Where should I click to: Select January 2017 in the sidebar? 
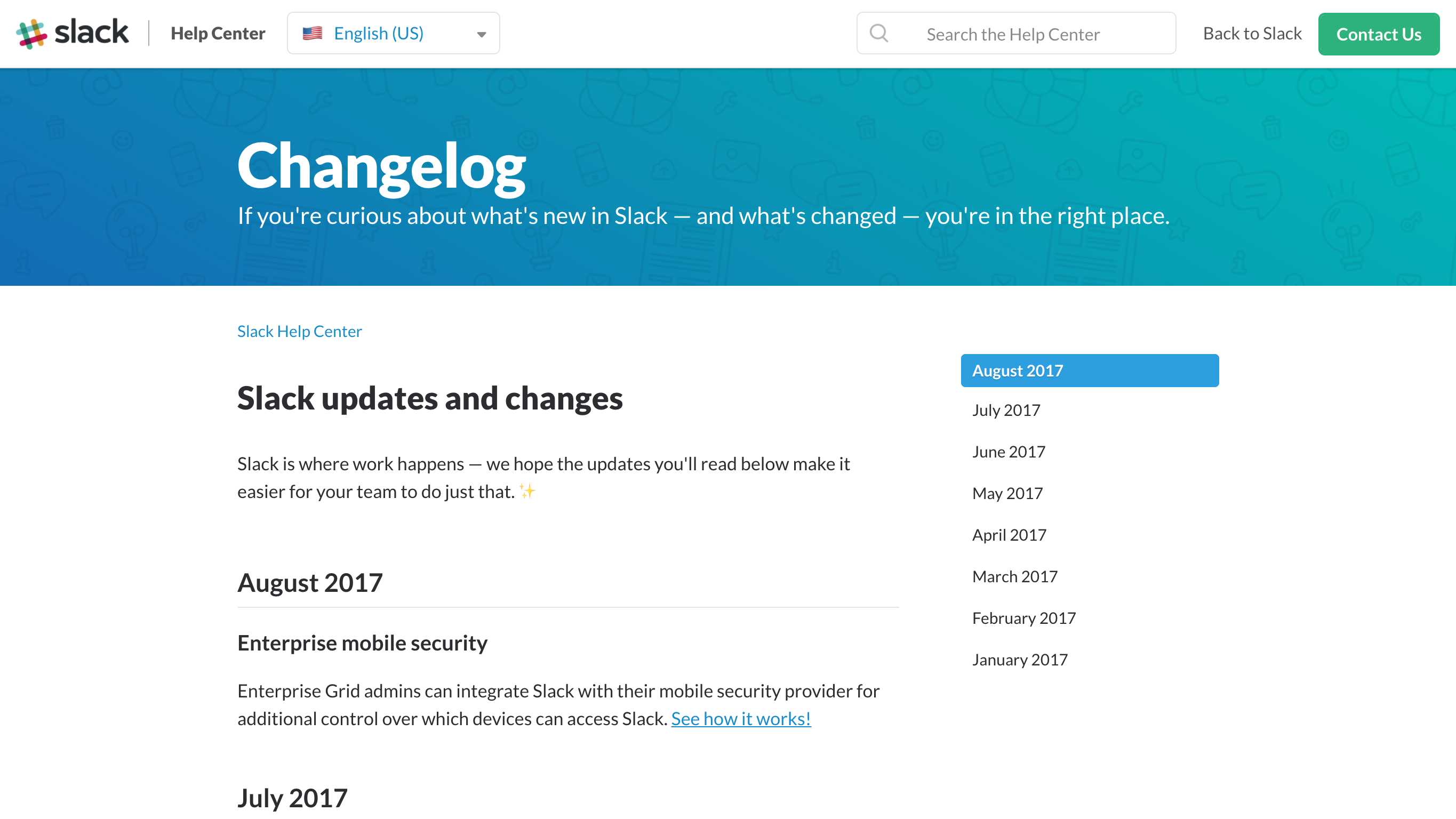pyautogui.click(x=1020, y=659)
